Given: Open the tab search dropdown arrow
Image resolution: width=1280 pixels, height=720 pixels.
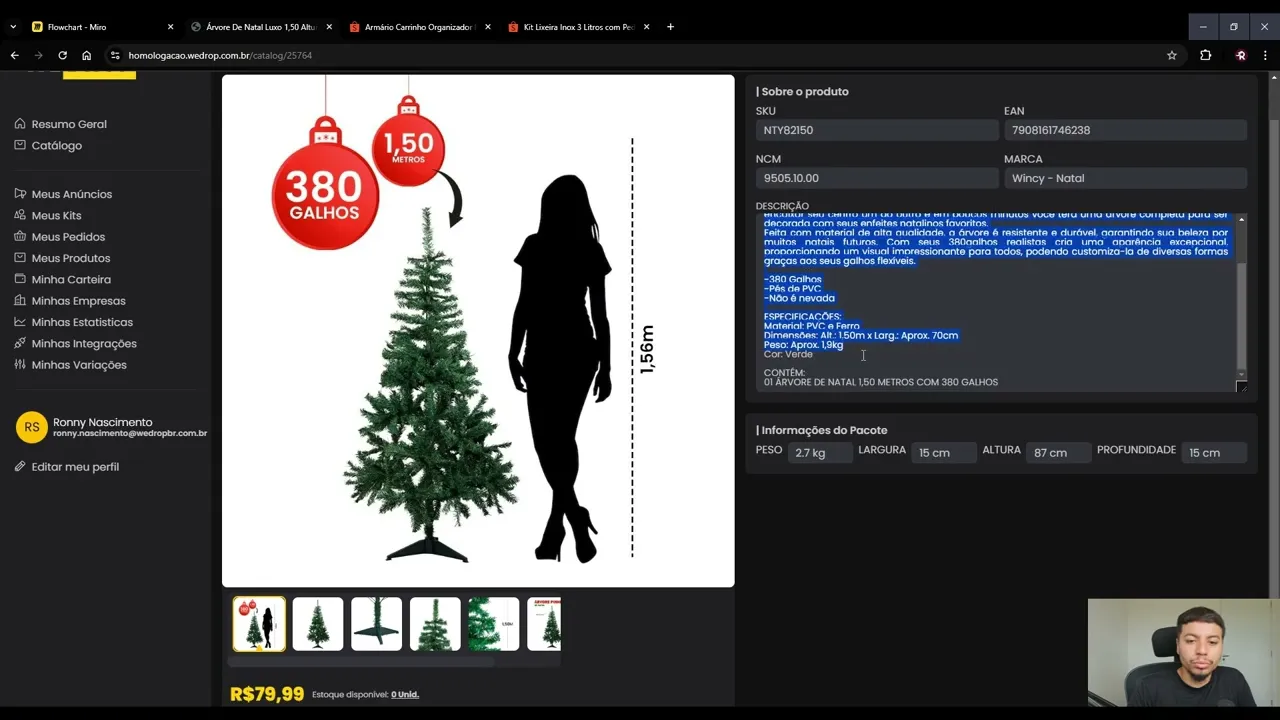Looking at the screenshot, I should coord(13,27).
